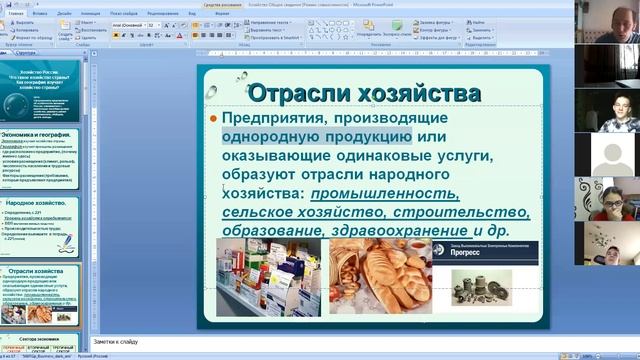
Task: Open the change case Aa menu
Action: pyautogui.click(x=168, y=36)
